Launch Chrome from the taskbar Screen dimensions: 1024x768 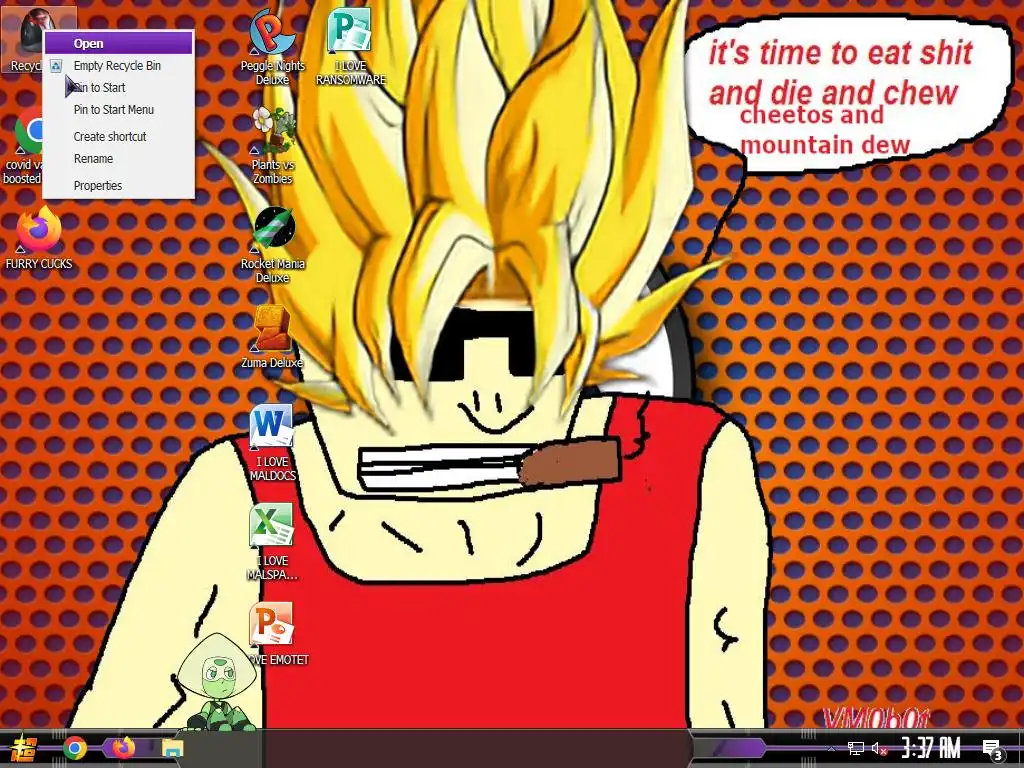click(75, 748)
